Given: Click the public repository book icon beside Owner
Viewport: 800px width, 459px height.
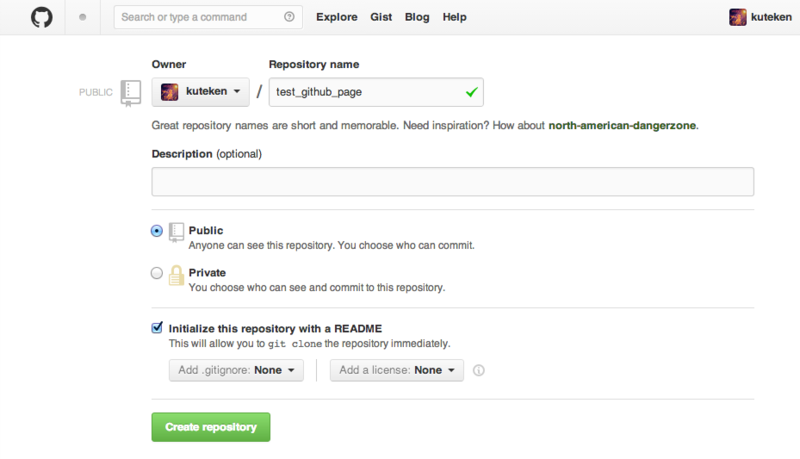Looking at the screenshot, I should (x=131, y=93).
